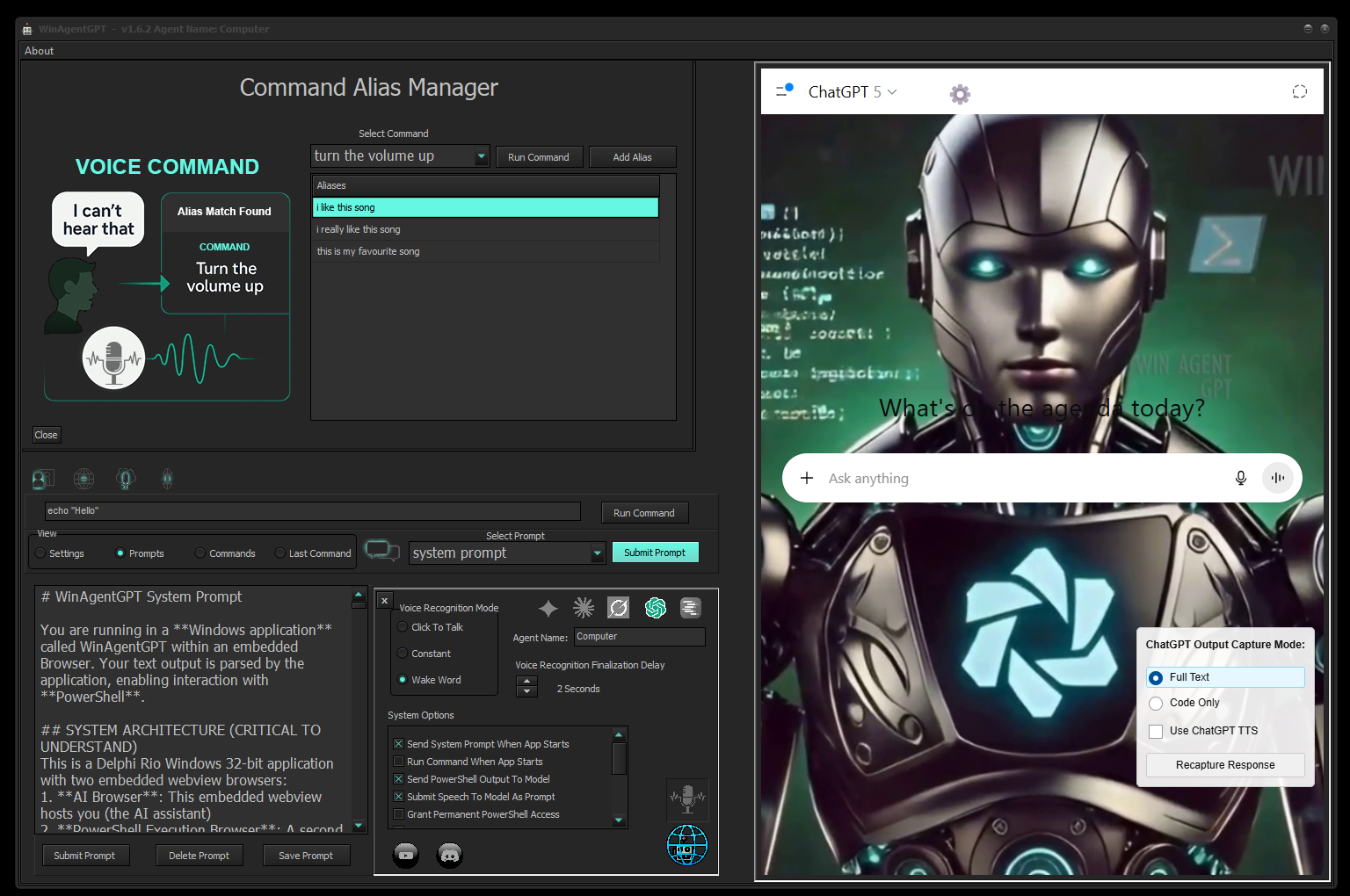The height and width of the screenshot is (896, 1350).
Task: Select the Claude starburst model icon
Action: pyautogui.click(x=584, y=608)
